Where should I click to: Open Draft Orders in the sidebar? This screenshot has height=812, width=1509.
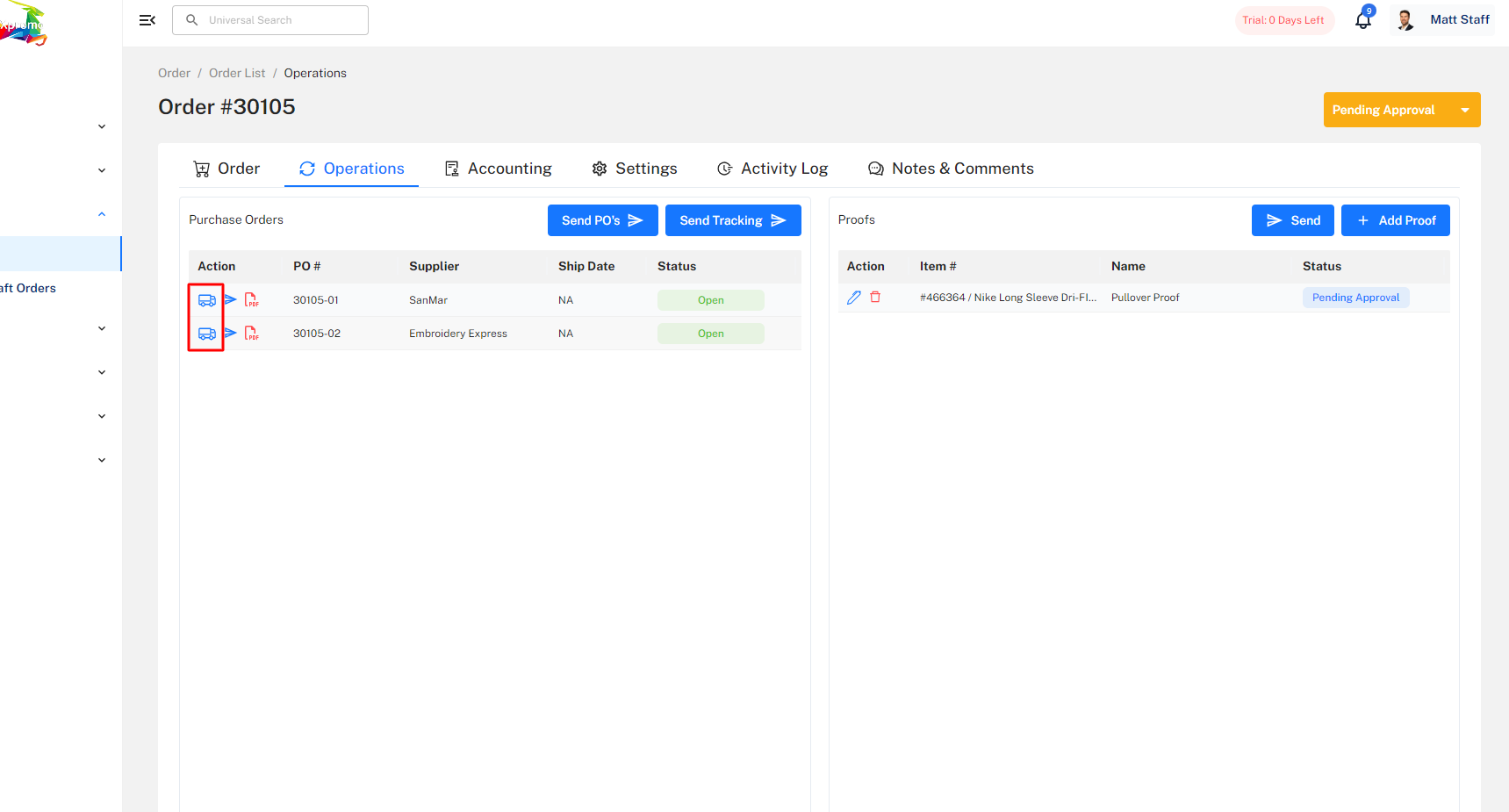pos(28,288)
